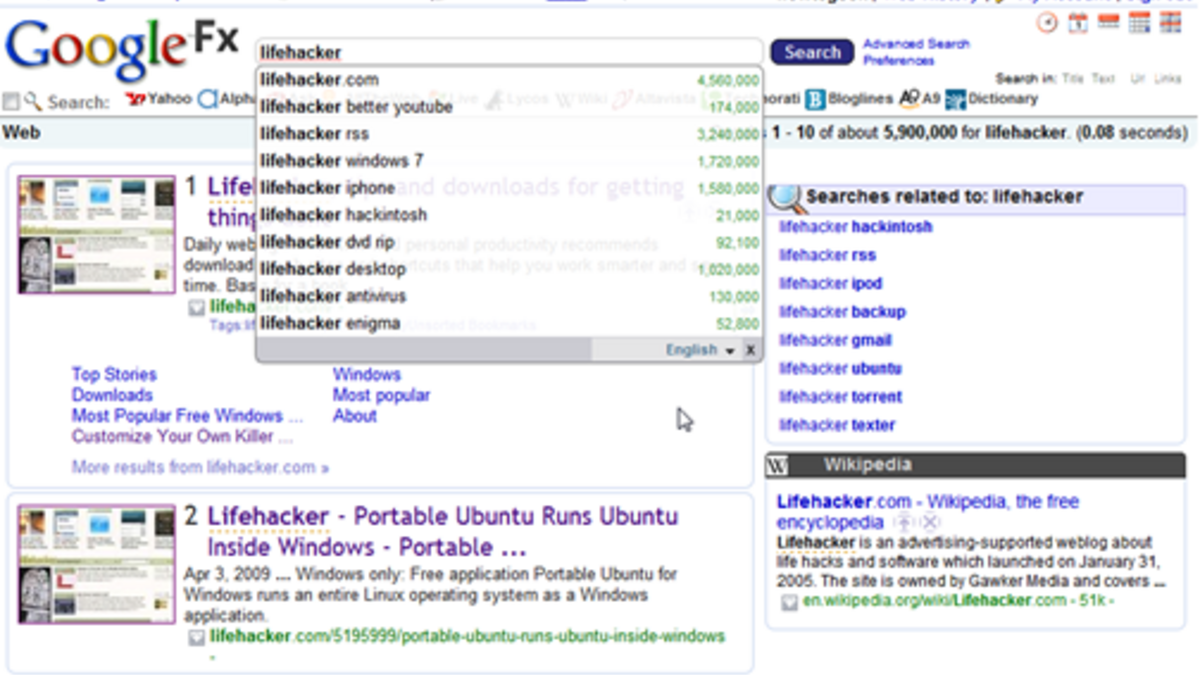
Task: Select the 'Title' option under Search in
Action: [1072, 79]
